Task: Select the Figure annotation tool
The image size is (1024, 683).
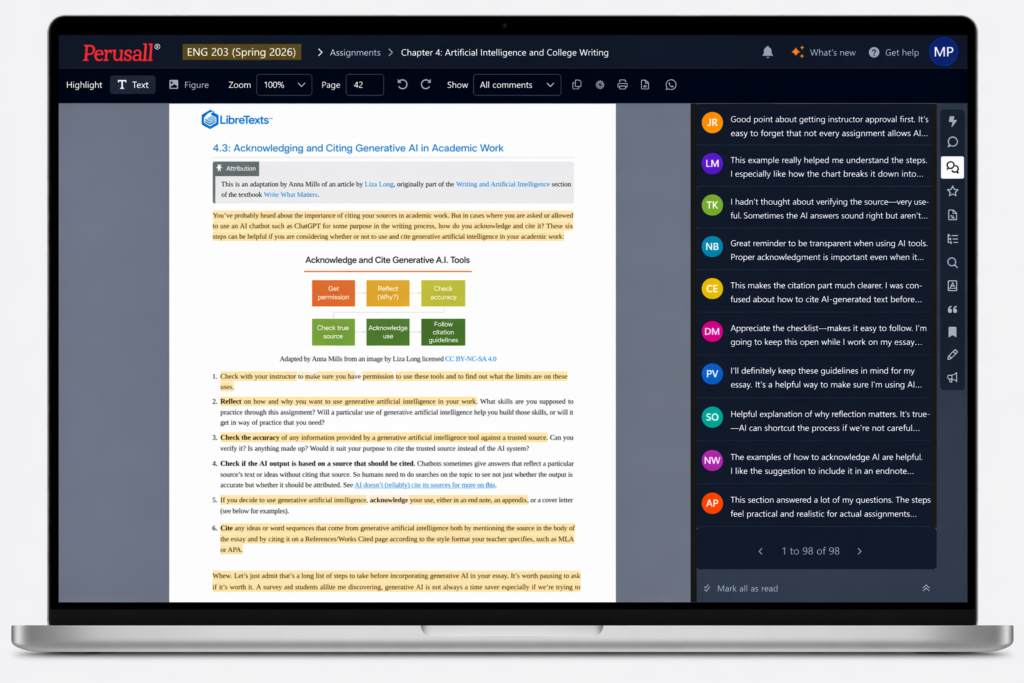Action: (x=188, y=85)
